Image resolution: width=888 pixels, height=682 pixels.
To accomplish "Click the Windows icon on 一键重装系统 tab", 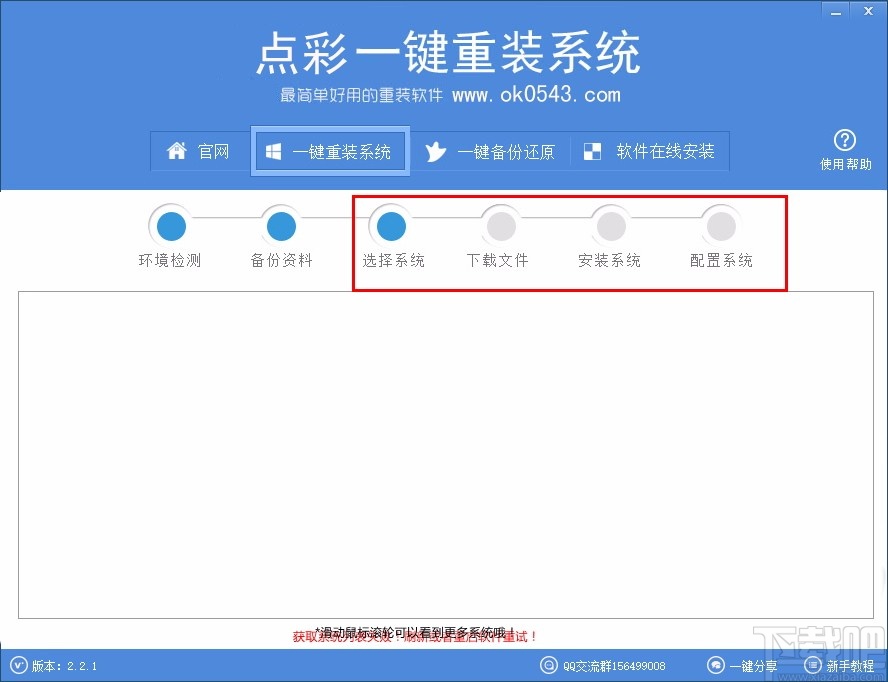I will click(273, 150).
